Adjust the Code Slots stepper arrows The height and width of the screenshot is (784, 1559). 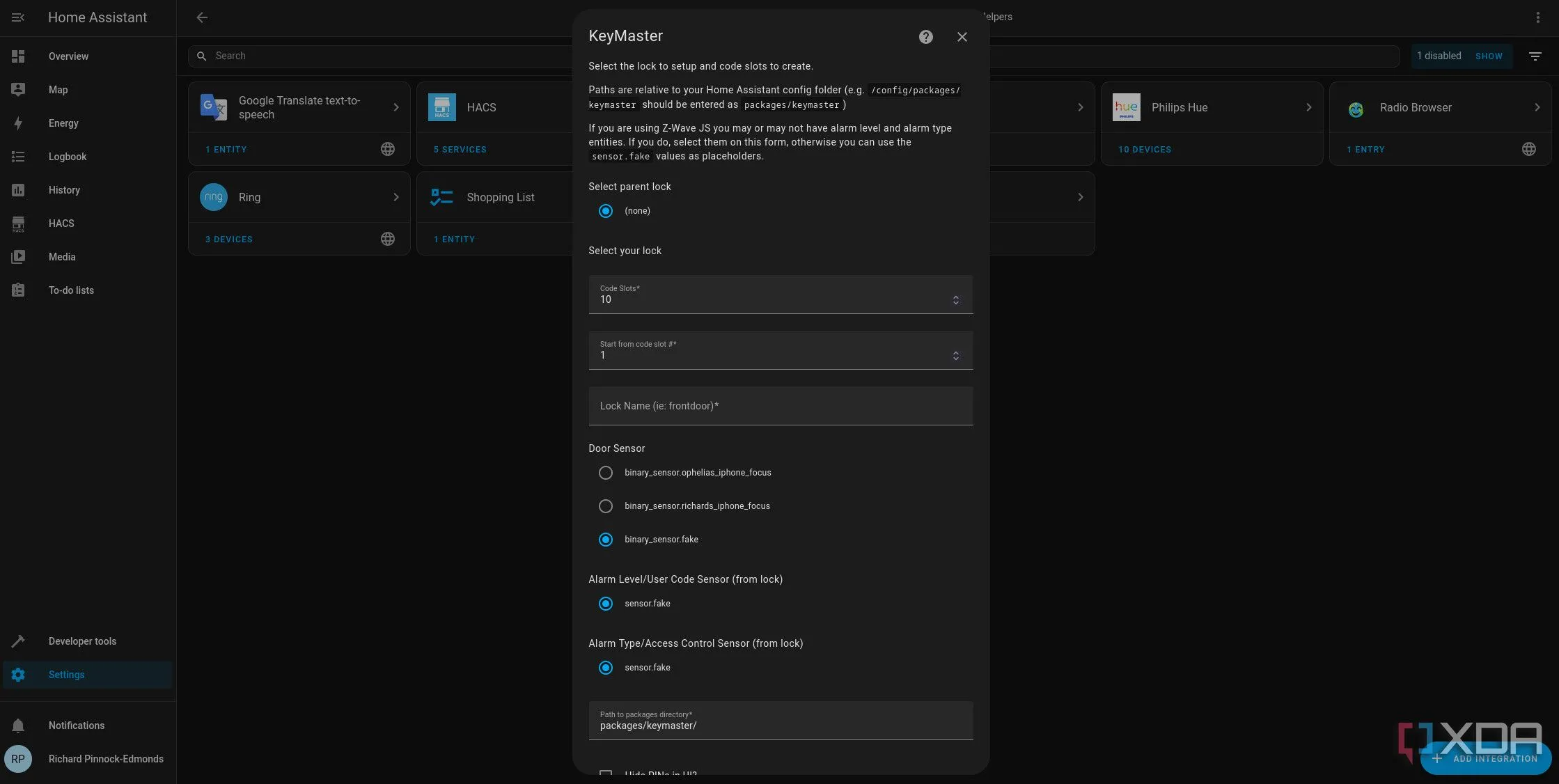[x=955, y=300]
